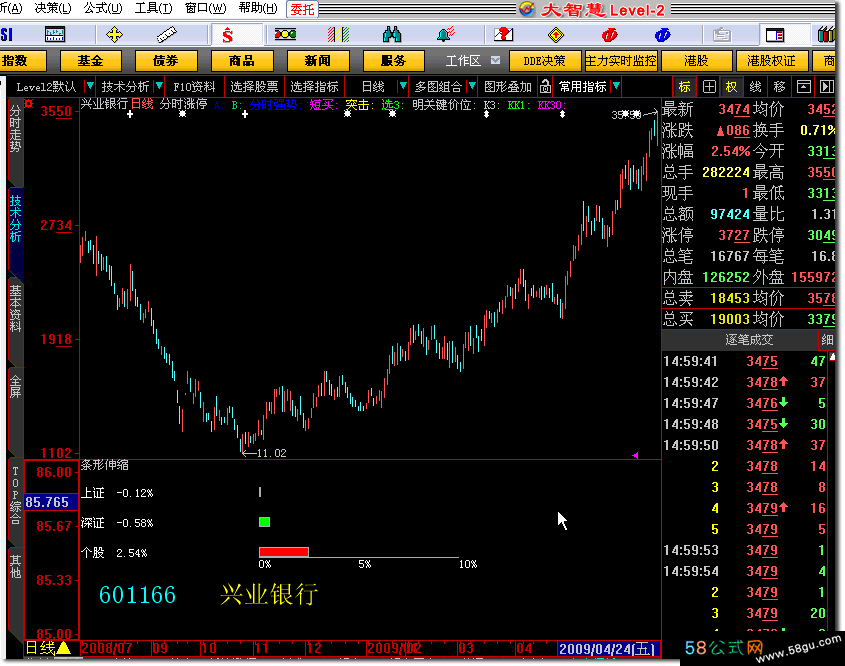Open F10资料 stock information
Viewport: 845px width, 666px height.
194,87
